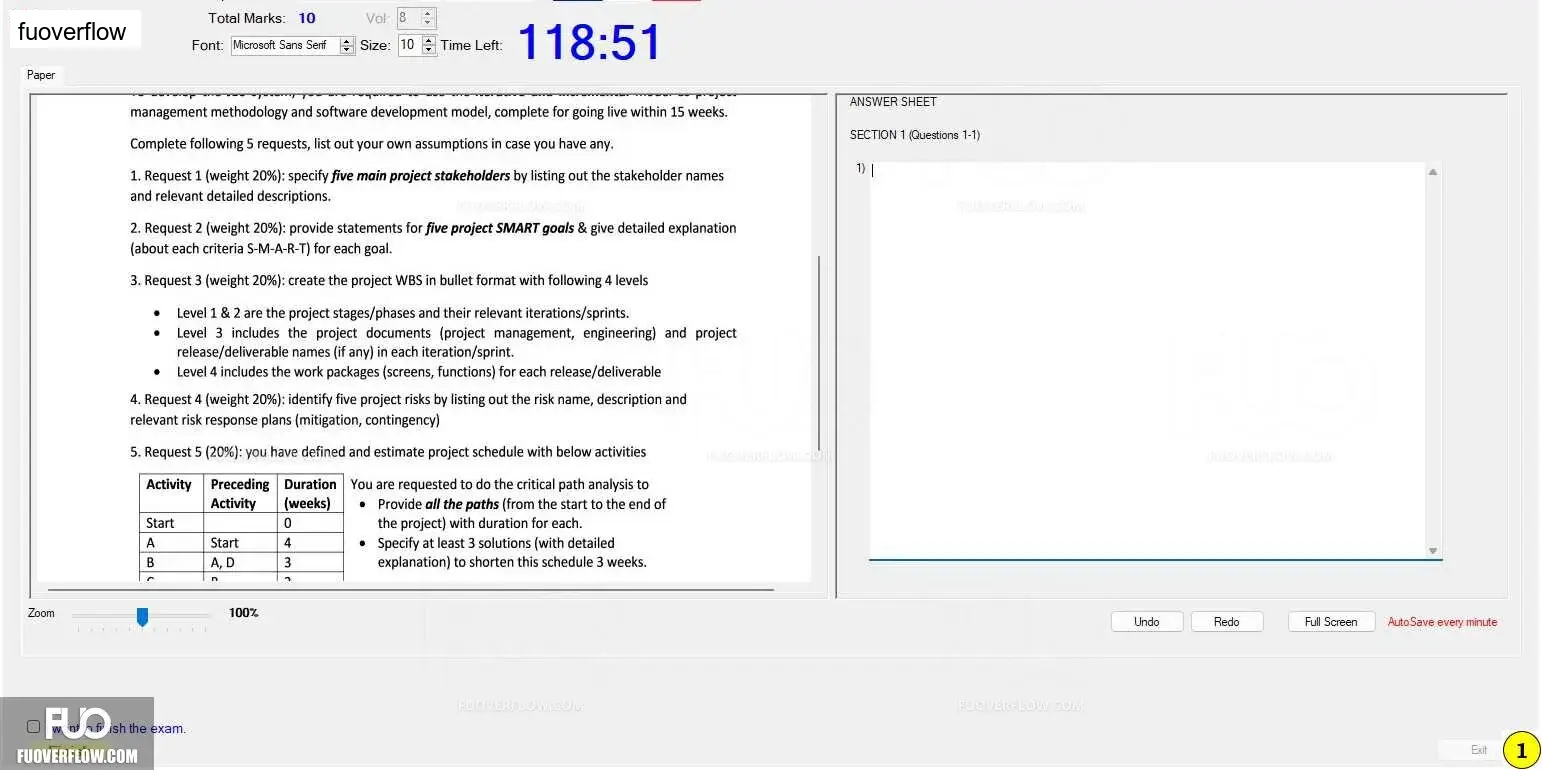Screen dimensions: 1542x770
Task: Switch to Full Screen mode
Action: click(x=1331, y=622)
